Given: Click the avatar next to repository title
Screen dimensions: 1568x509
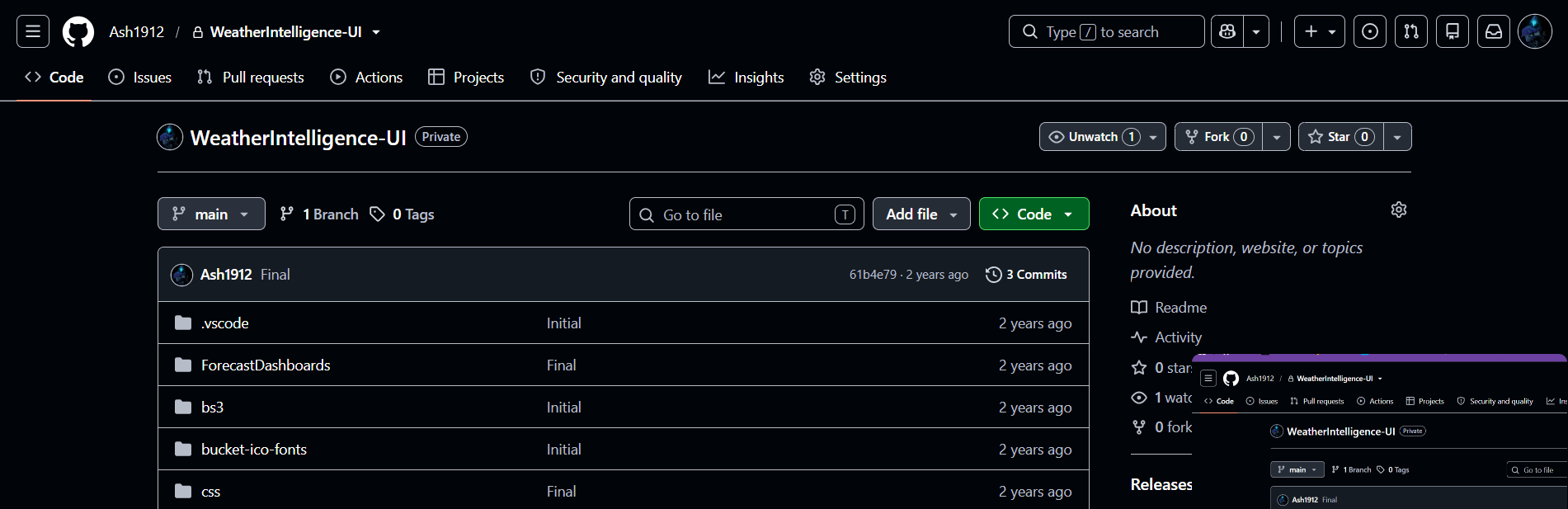Looking at the screenshot, I should coord(170,137).
